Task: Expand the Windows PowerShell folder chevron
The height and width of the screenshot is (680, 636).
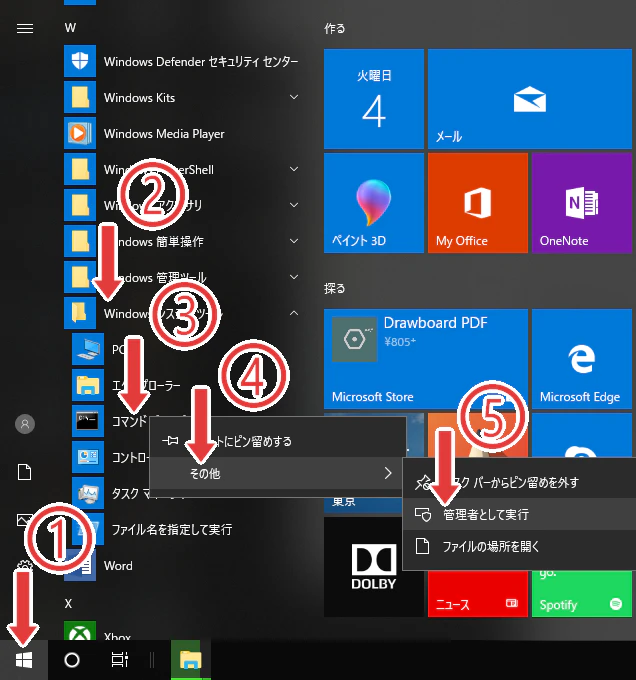Action: coord(294,169)
